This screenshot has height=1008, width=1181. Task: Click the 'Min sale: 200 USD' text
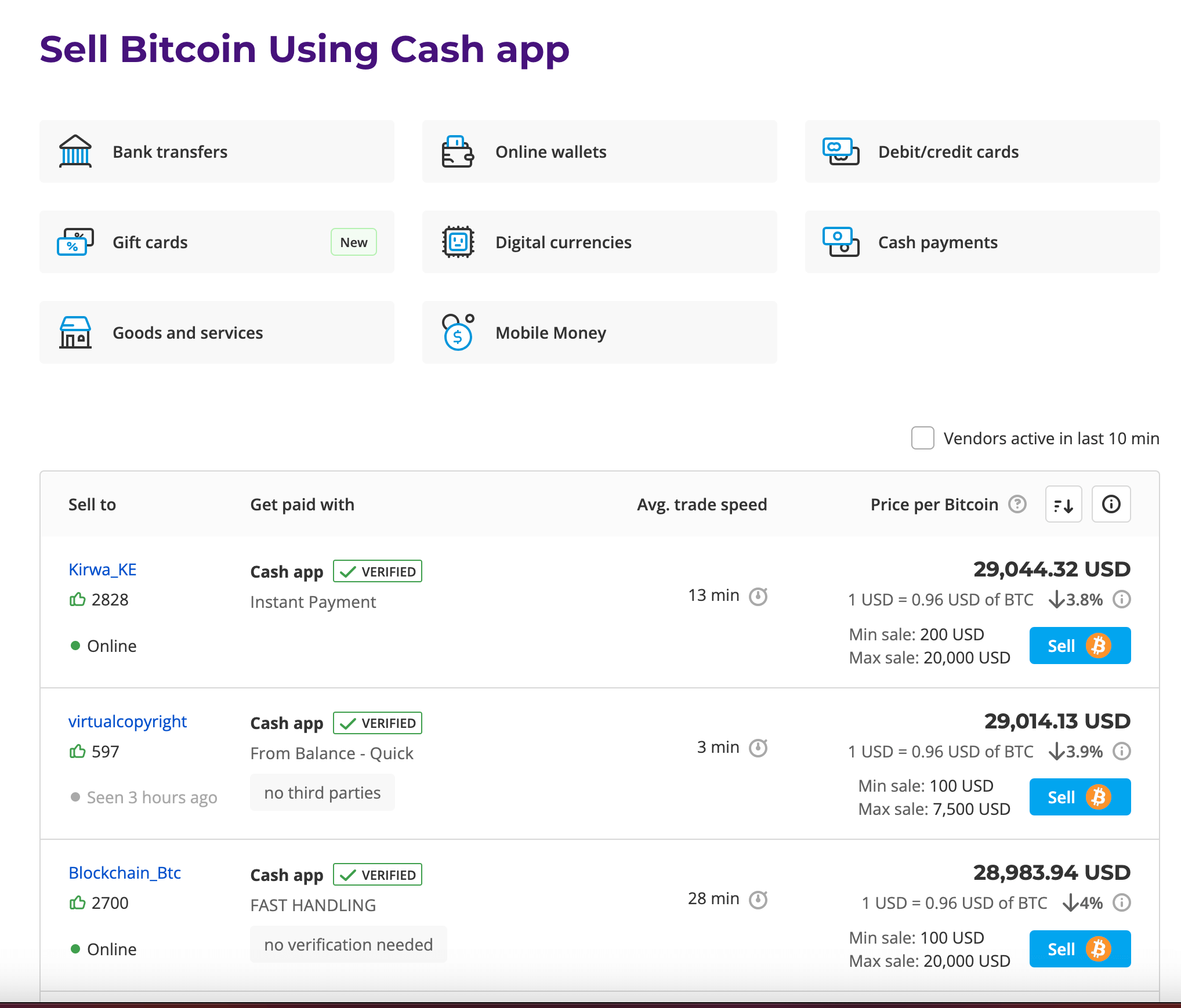916,634
